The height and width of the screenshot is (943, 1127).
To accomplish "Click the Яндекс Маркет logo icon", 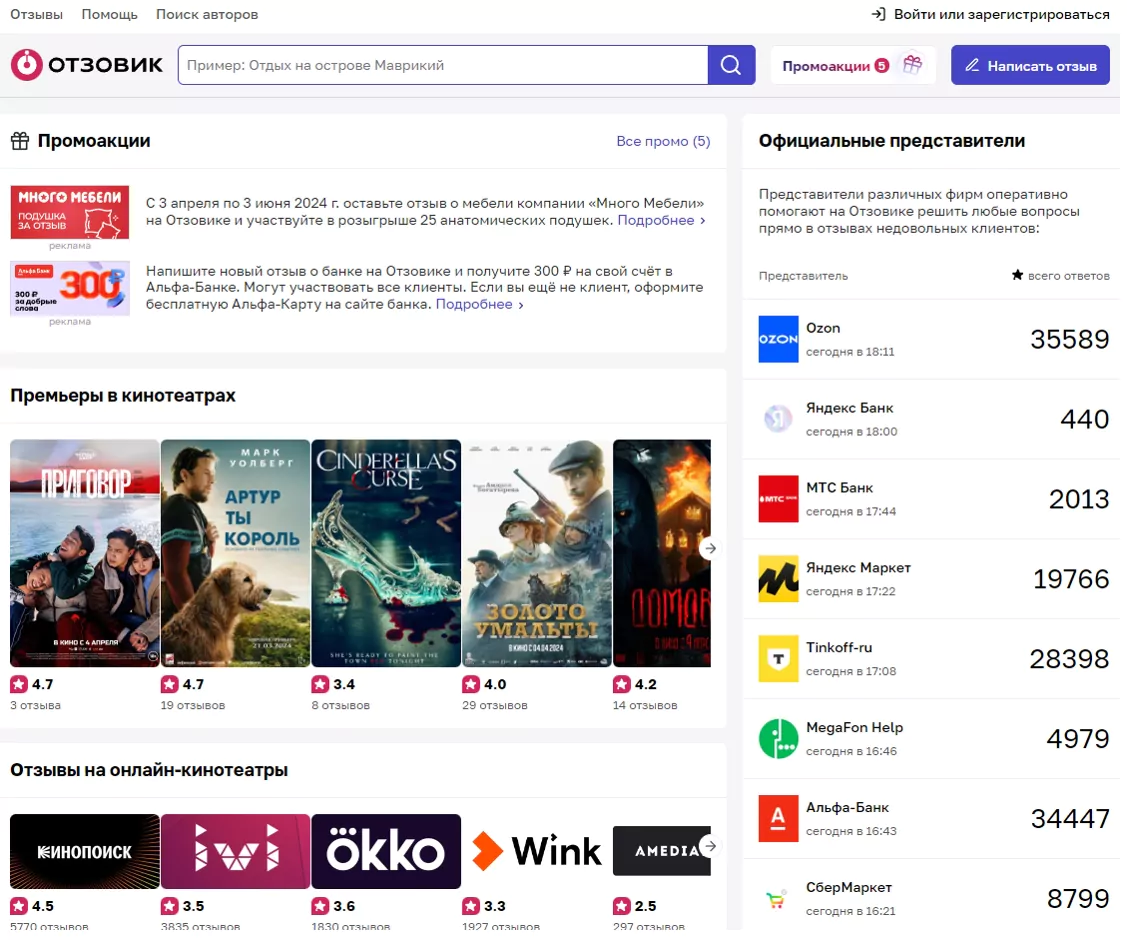I will [x=783, y=582].
